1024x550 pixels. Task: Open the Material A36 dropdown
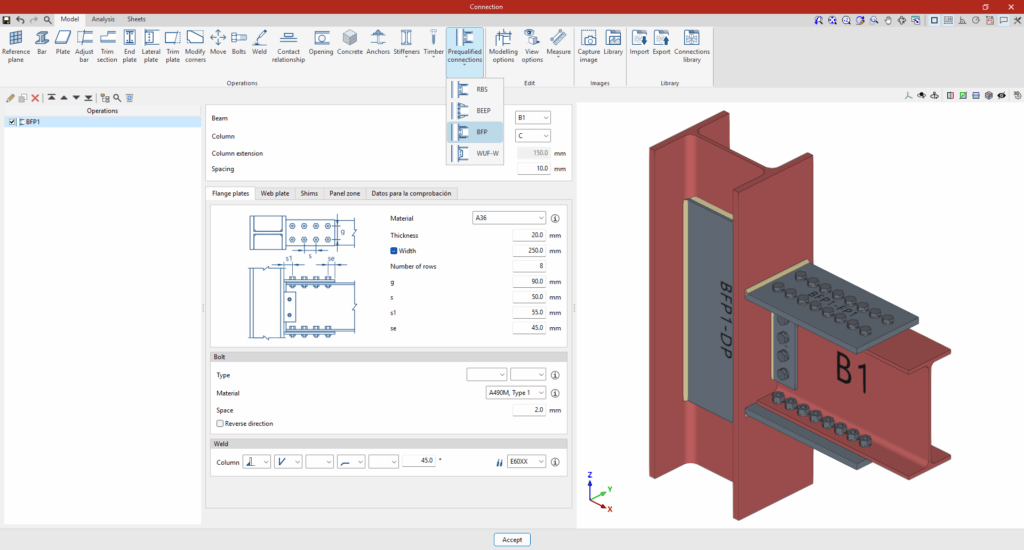pyautogui.click(x=508, y=218)
